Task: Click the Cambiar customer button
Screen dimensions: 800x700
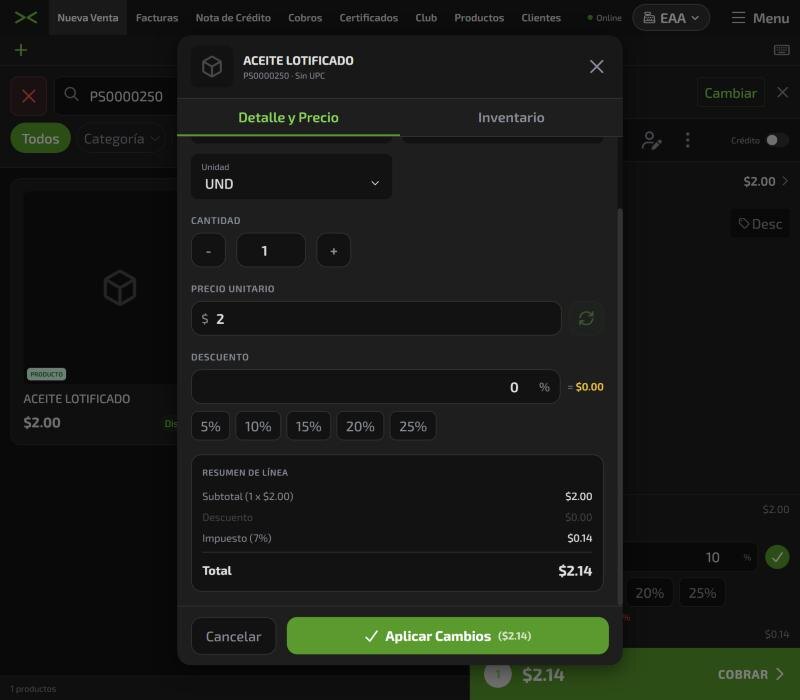Action: (731, 93)
